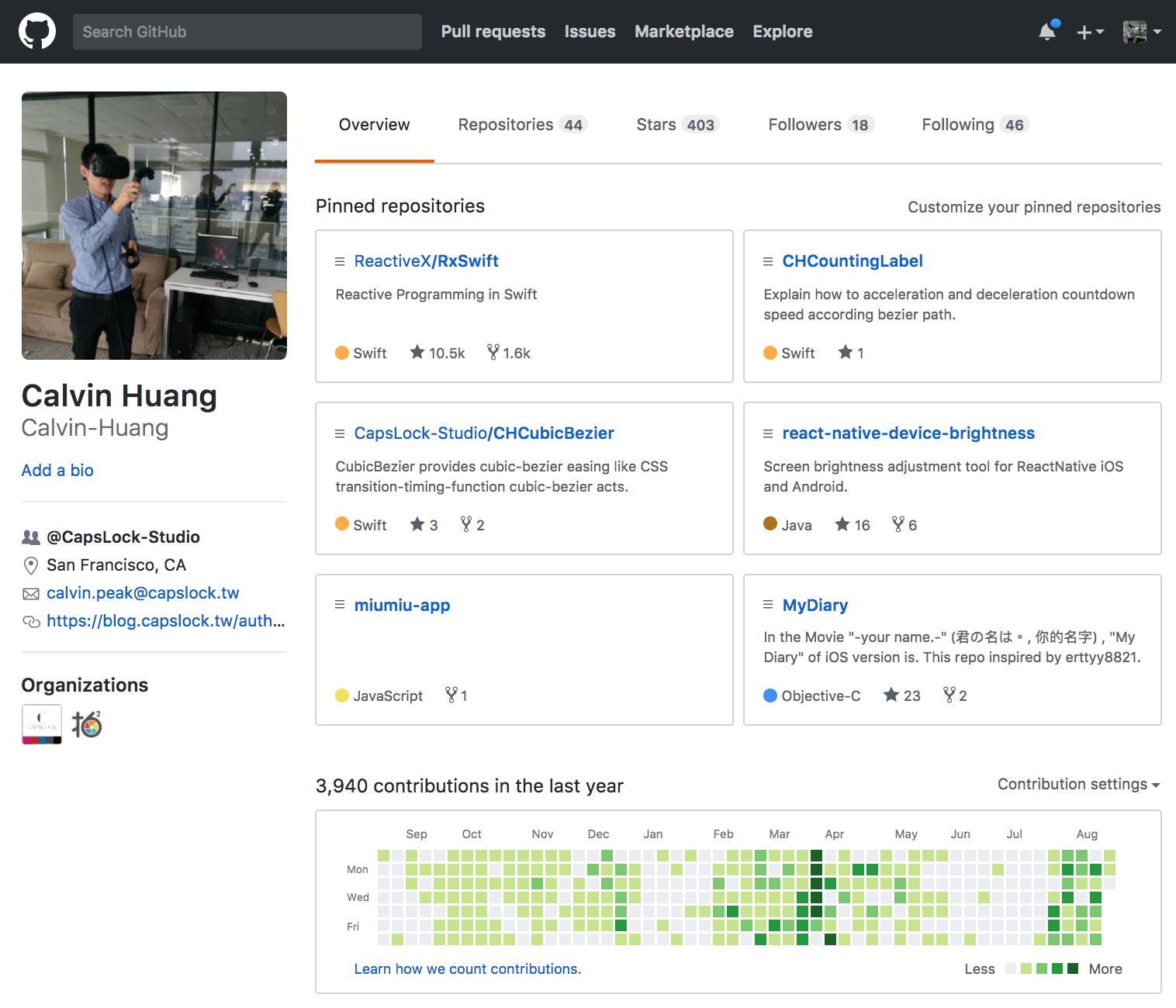Image resolution: width=1176 pixels, height=1008 pixels.
Task: Open the notifications bell
Action: tap(1048, 31)
